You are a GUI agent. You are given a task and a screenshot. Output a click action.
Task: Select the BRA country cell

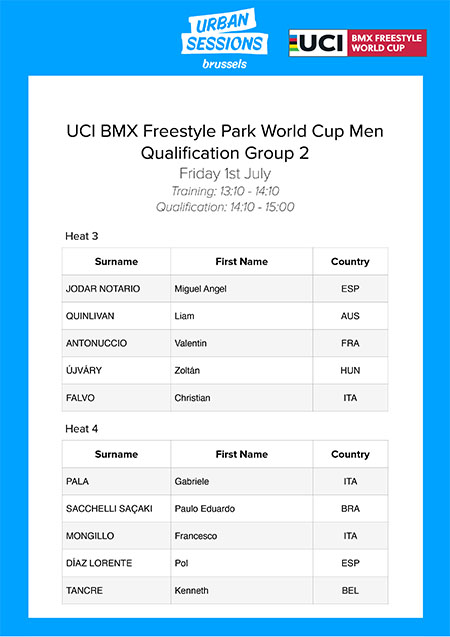pos(350,509)
